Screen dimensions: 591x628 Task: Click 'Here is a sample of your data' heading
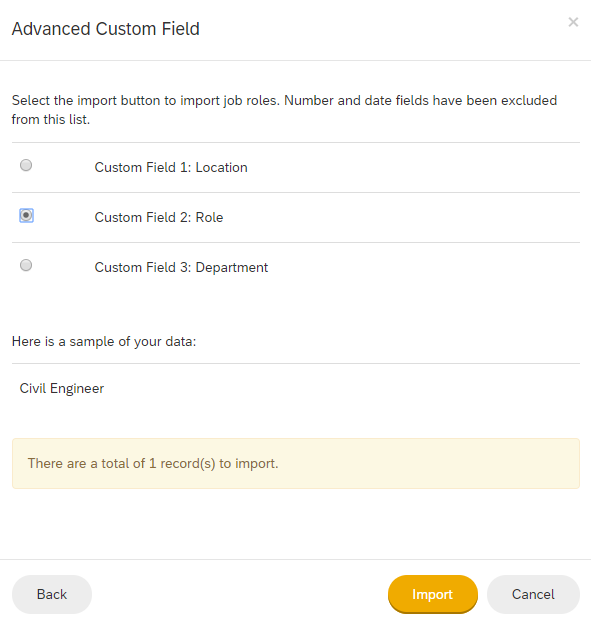[x=104, y=342]
